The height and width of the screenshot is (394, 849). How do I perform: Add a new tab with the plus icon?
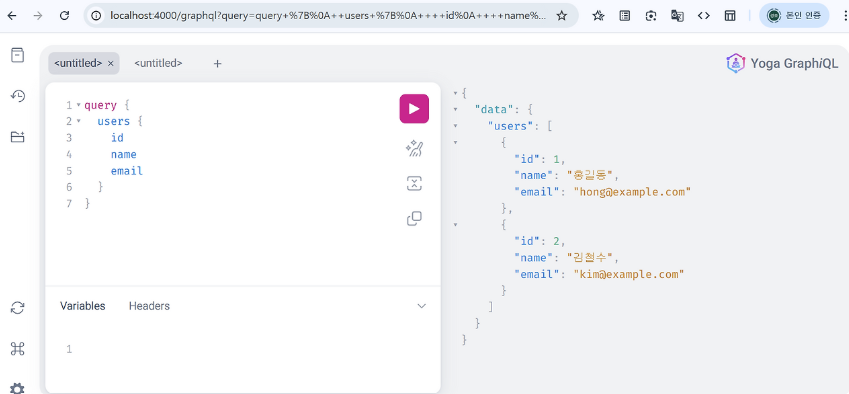217,64
